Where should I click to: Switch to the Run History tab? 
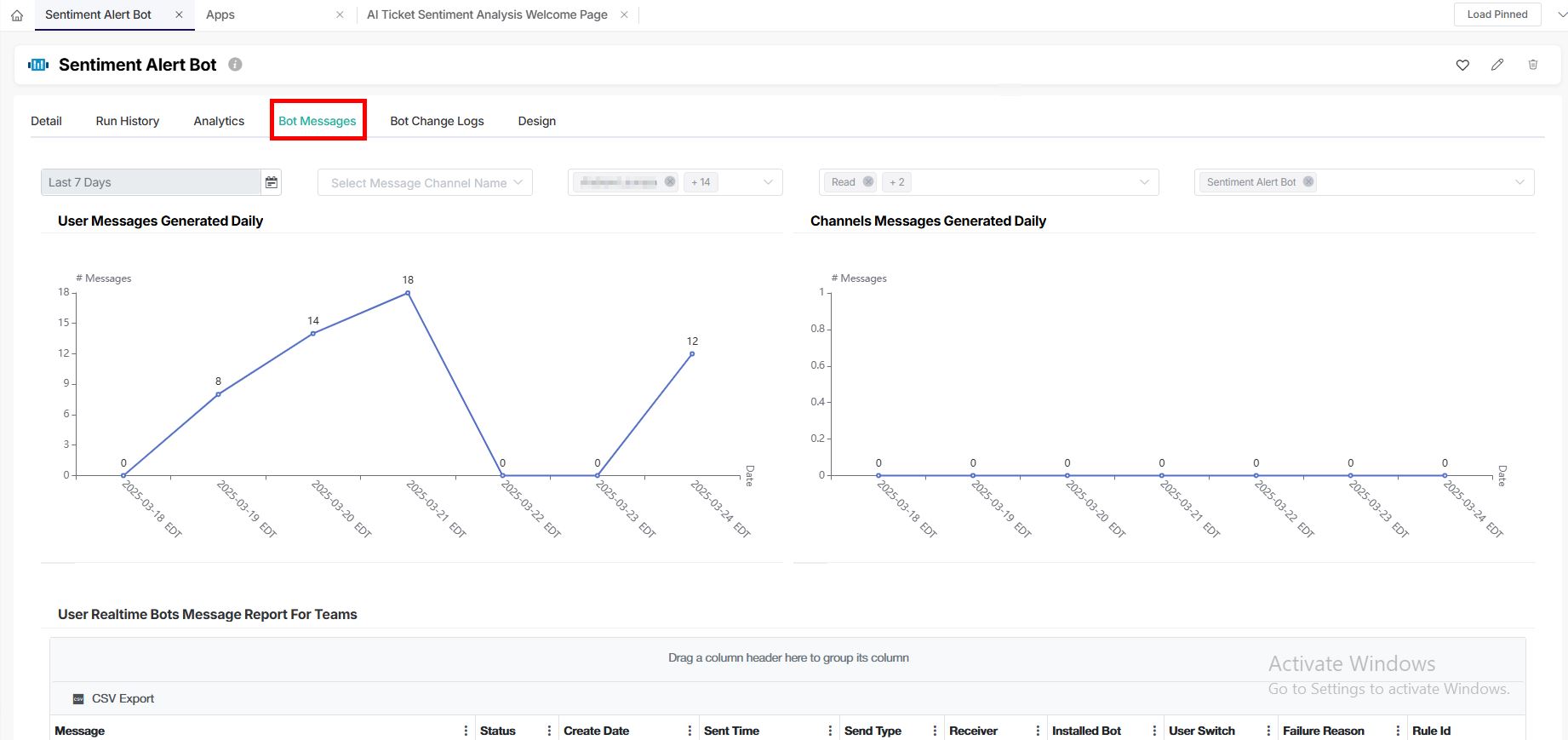pyautogui.click(x=128, y=121)
